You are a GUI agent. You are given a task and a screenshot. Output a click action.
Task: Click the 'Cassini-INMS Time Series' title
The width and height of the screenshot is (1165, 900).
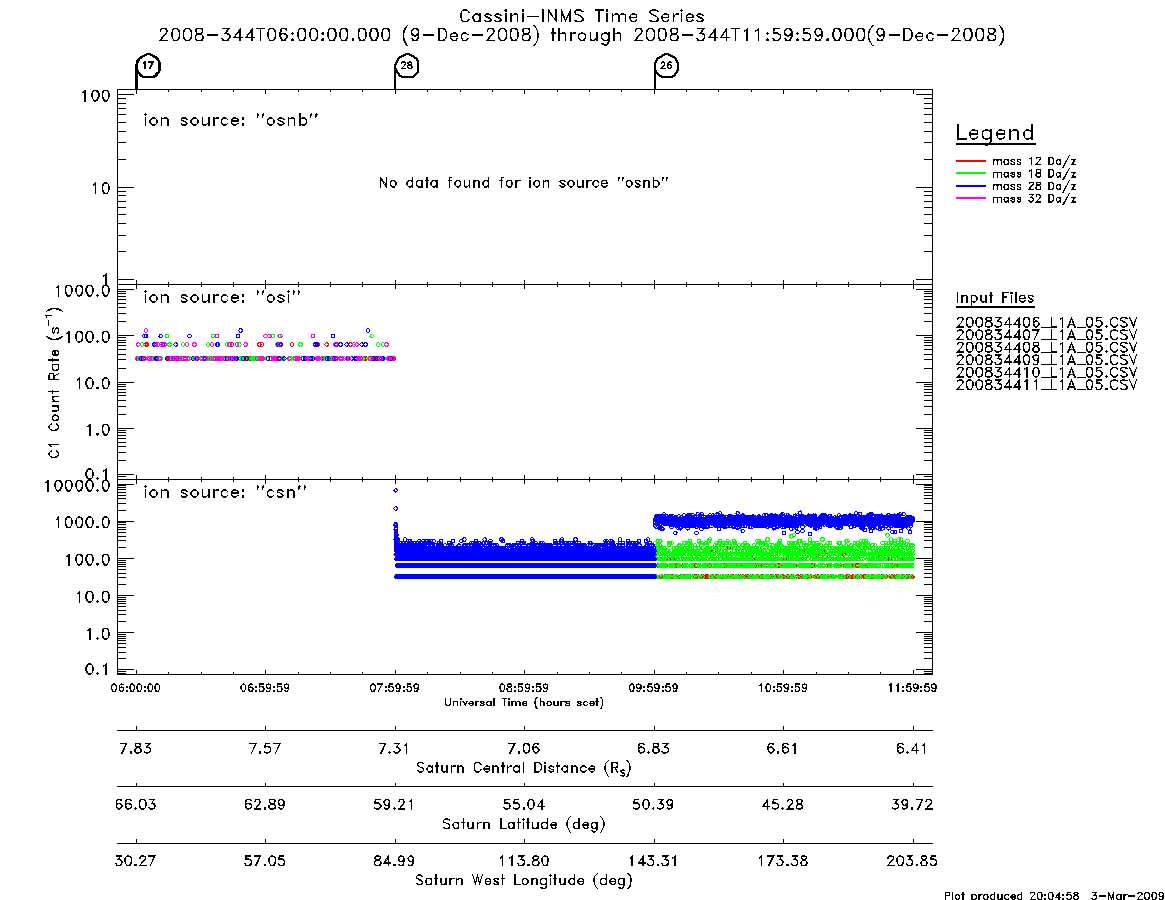(x=582, y=16)
